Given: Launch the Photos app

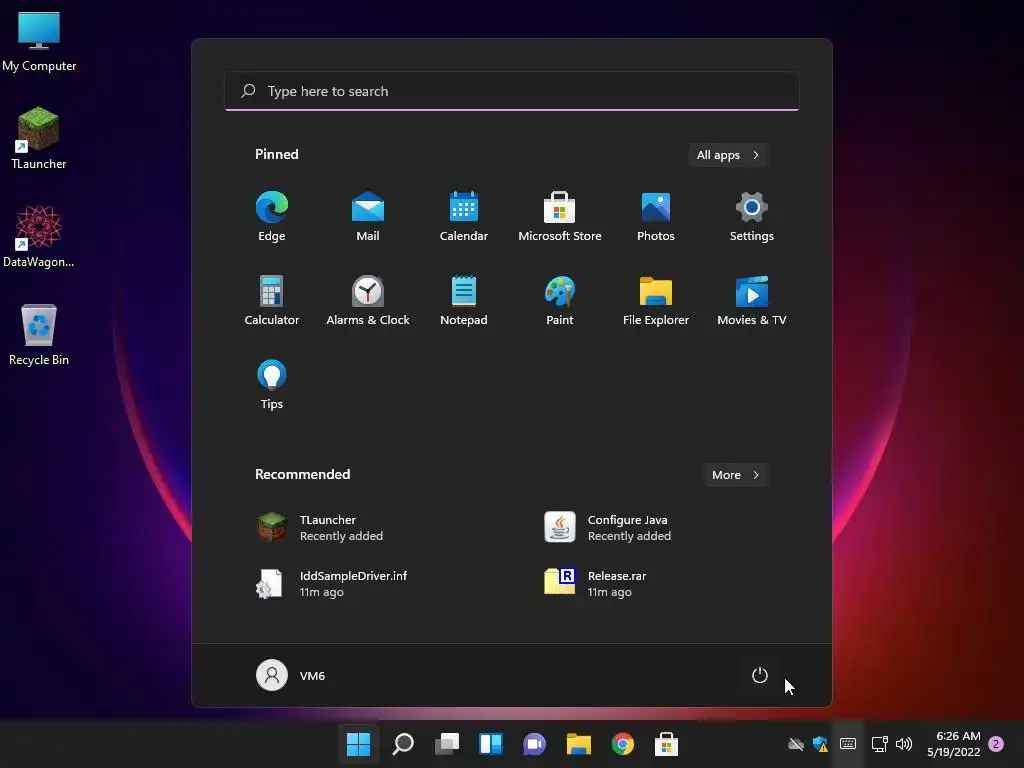Looking at the screenshot, I should coord(656,217).
